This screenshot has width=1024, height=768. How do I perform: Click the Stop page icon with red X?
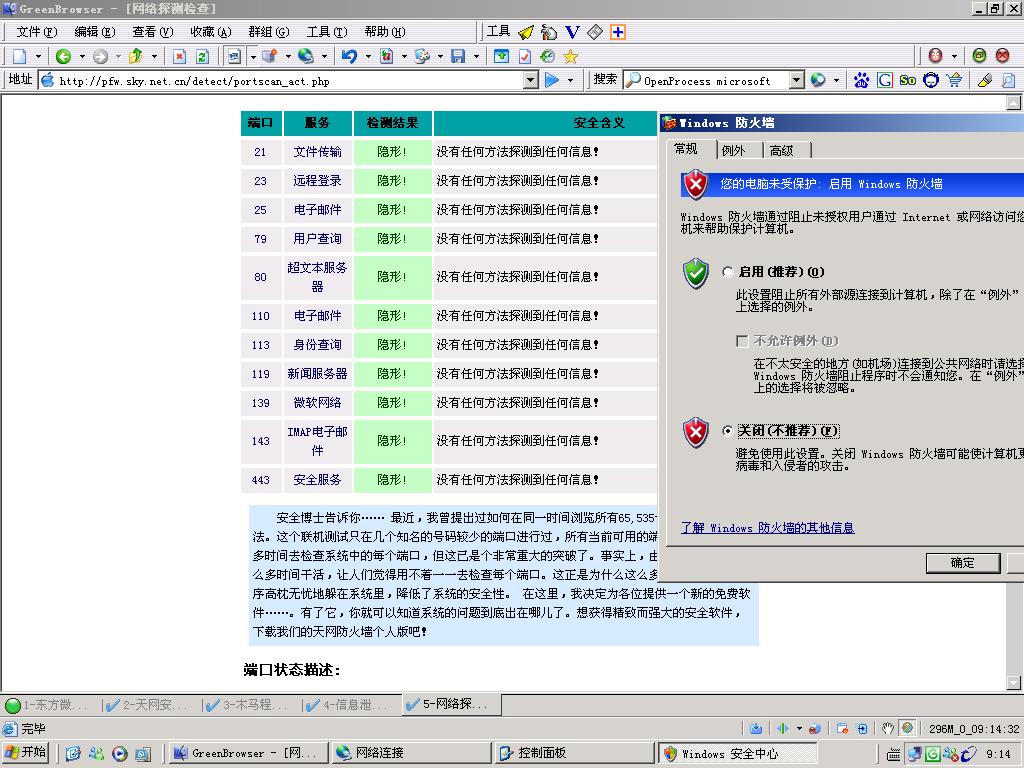[179, 57]
